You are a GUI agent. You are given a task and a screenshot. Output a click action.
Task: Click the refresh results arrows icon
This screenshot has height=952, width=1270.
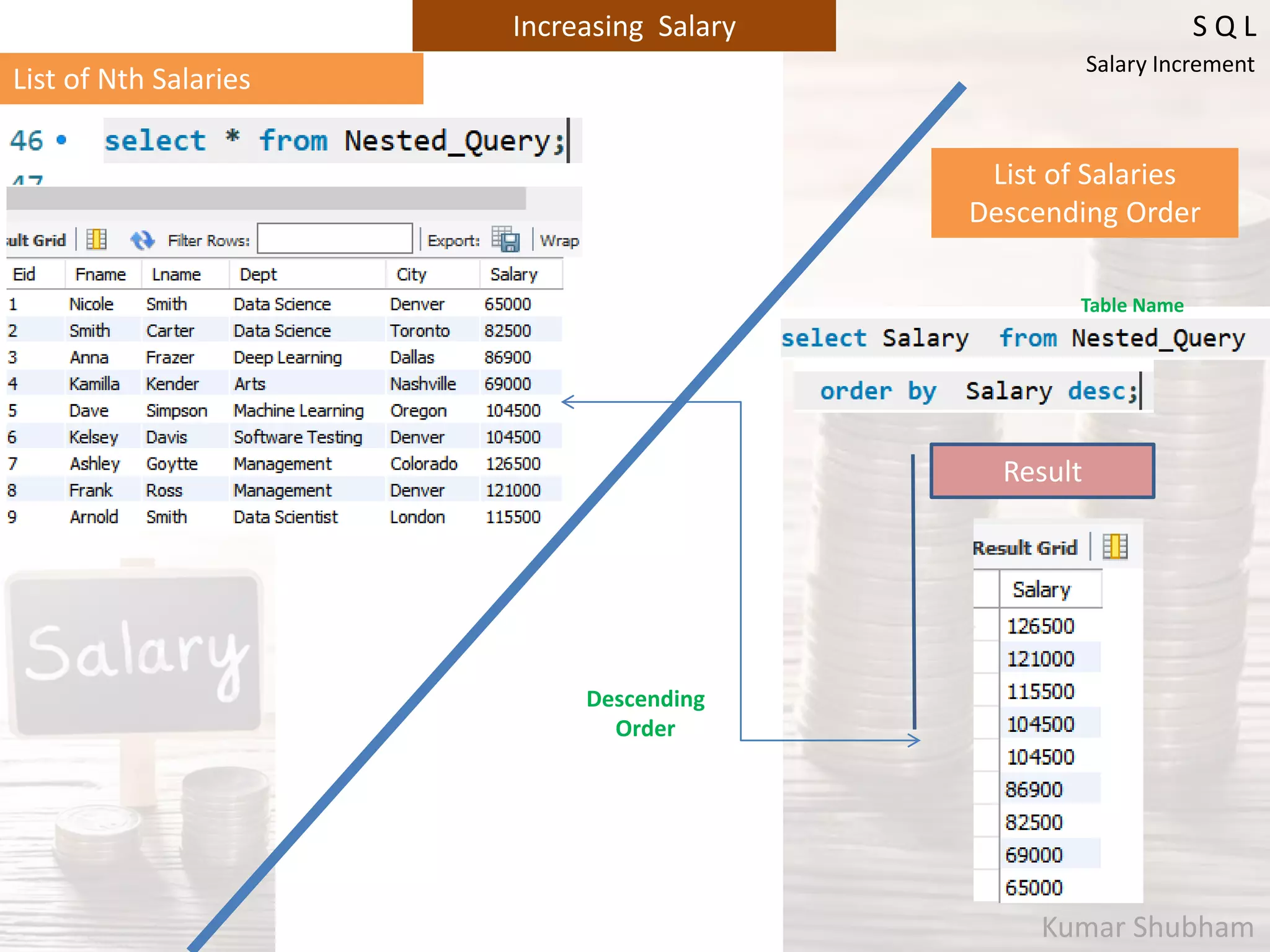pos(143,240)
